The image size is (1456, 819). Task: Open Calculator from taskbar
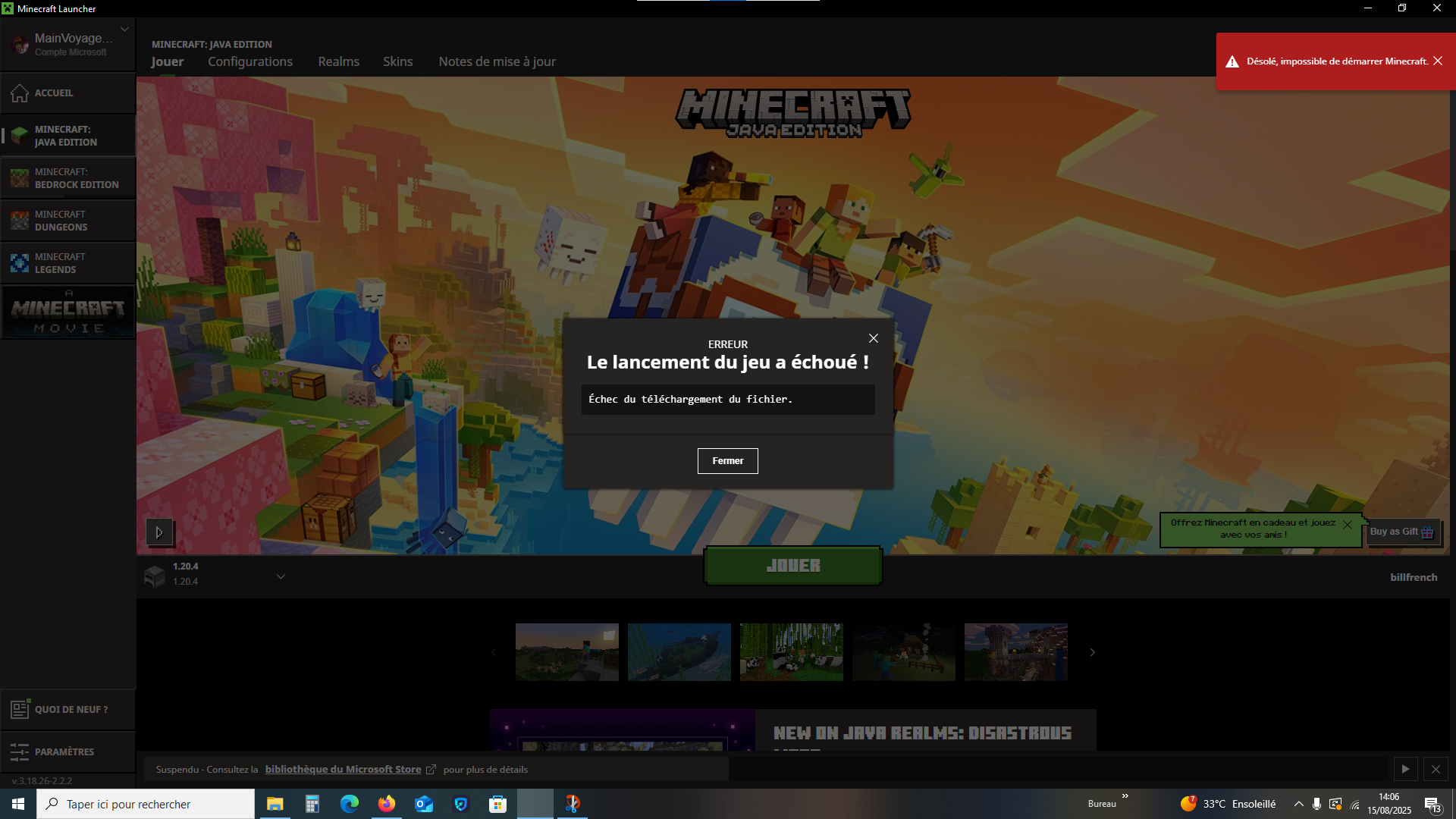tap(312, 804)
